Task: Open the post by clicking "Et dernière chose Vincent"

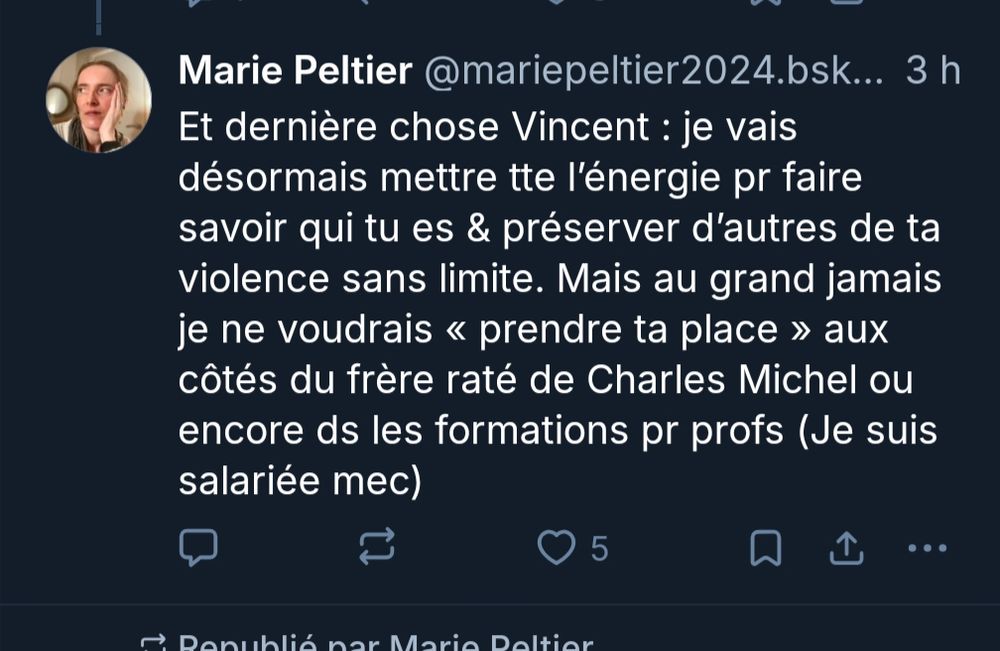Action: (x=414, y=127)
